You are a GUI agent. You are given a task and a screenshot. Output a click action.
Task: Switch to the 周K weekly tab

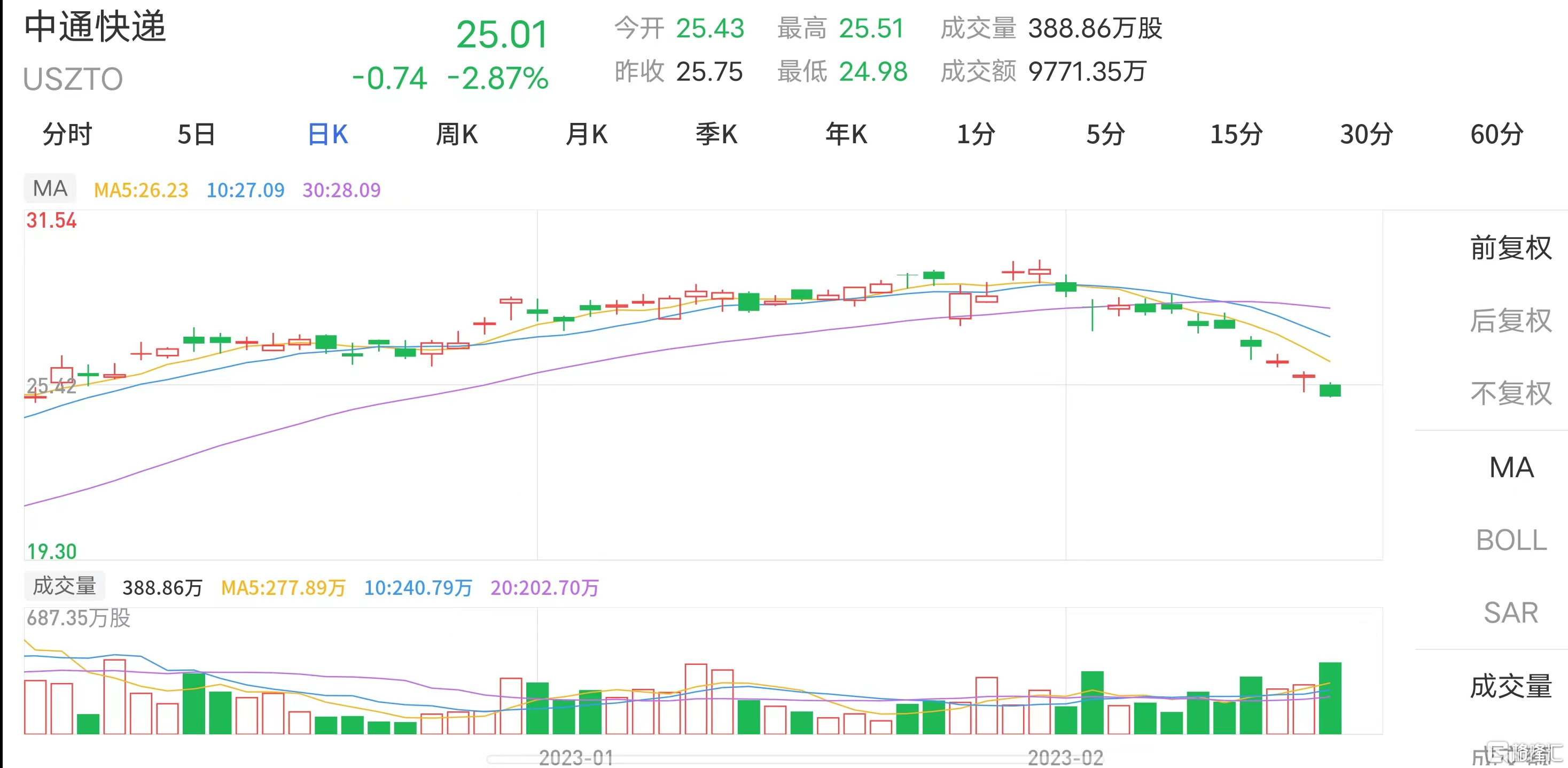(x=457, y=134)
